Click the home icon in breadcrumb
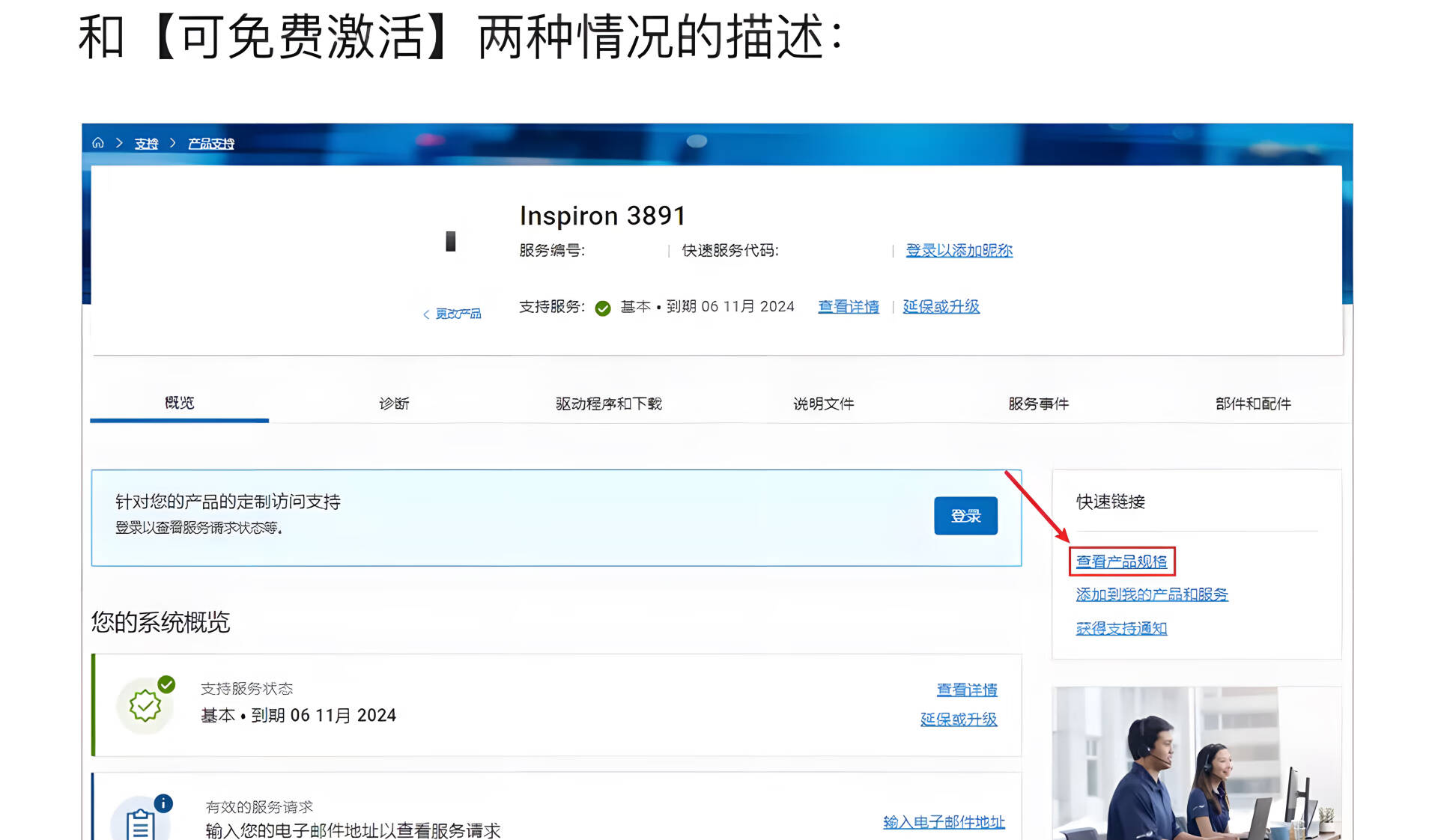Screen dimensions: 1438x840 click(98, 142)
